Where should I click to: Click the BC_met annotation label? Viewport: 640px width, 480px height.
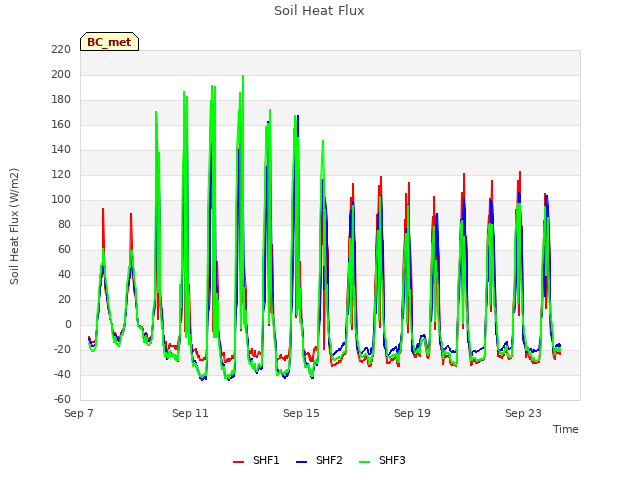pos(109,42)
